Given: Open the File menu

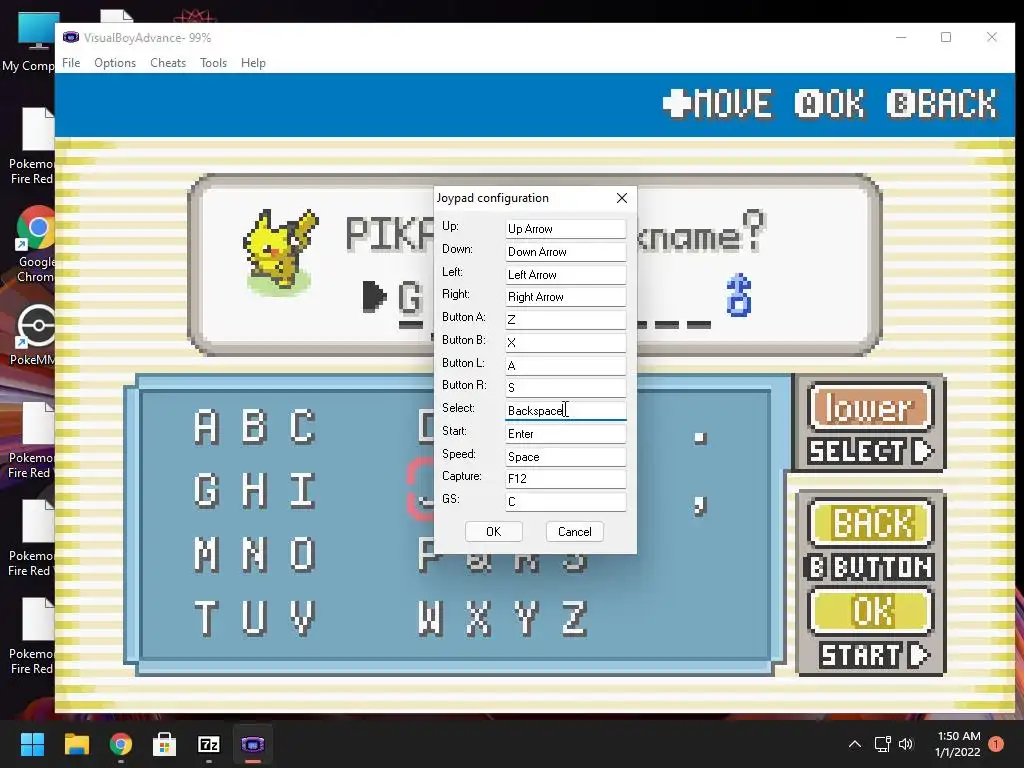Looking at the screenshot, I should [71, 63].
